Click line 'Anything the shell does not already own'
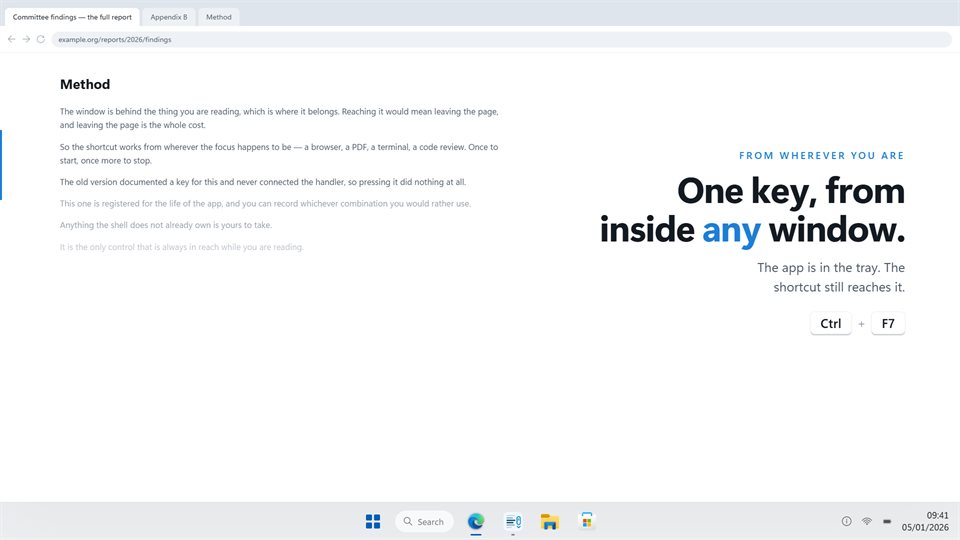Viewport: 960px width, 540px height. (x=166, y=225)
